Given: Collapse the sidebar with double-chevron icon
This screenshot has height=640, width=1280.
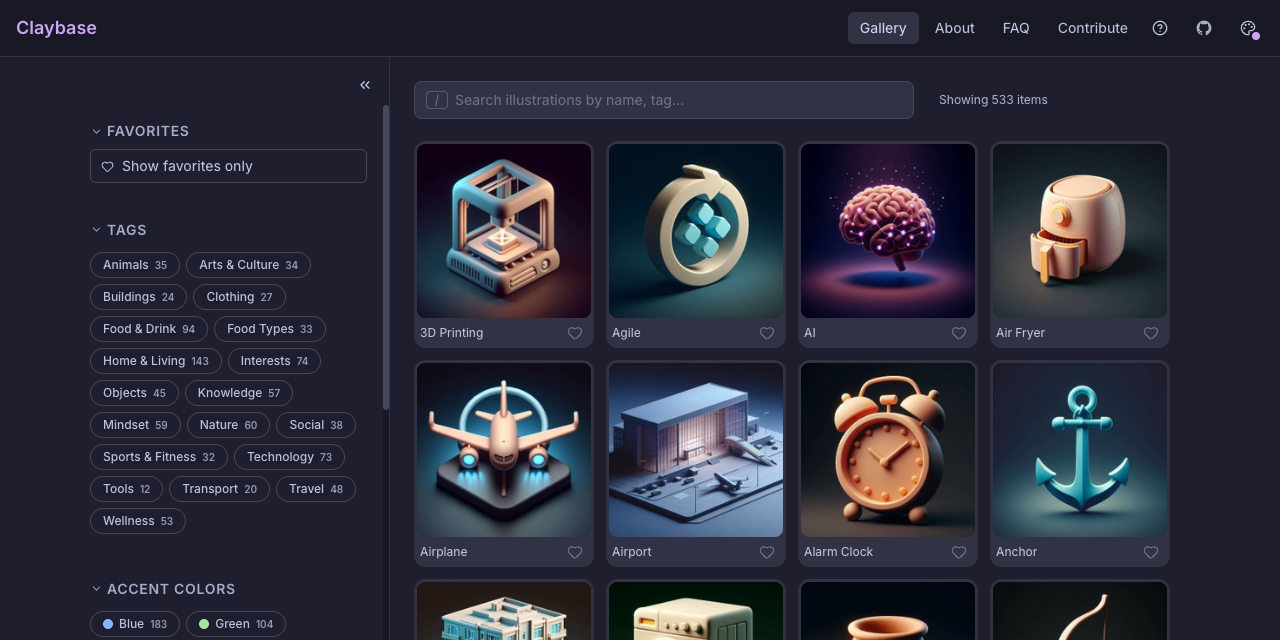Looking at the screenshot, I should (x=365, y=85).
